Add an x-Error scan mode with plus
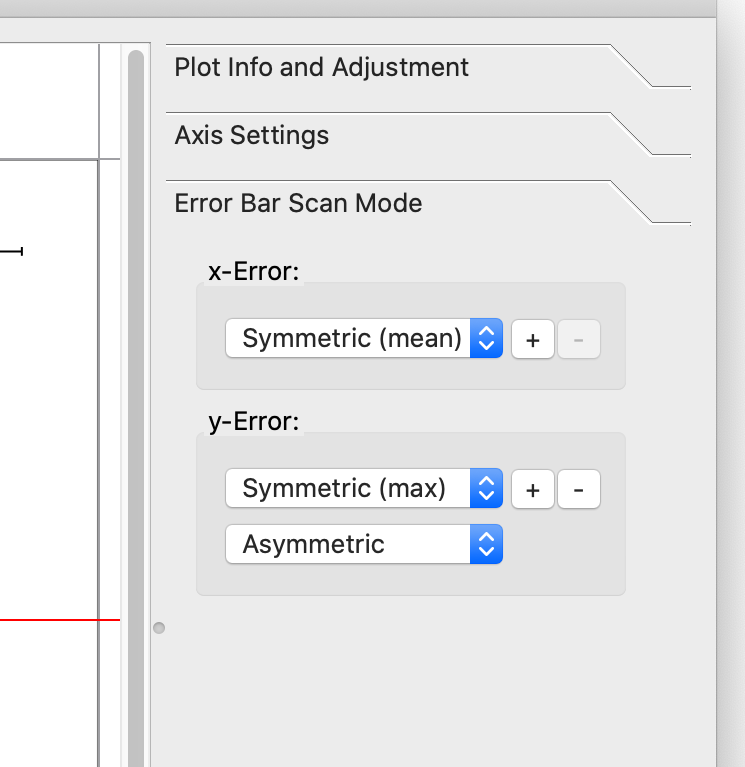This screenshot has height=767, width=745. coord(533,340)
